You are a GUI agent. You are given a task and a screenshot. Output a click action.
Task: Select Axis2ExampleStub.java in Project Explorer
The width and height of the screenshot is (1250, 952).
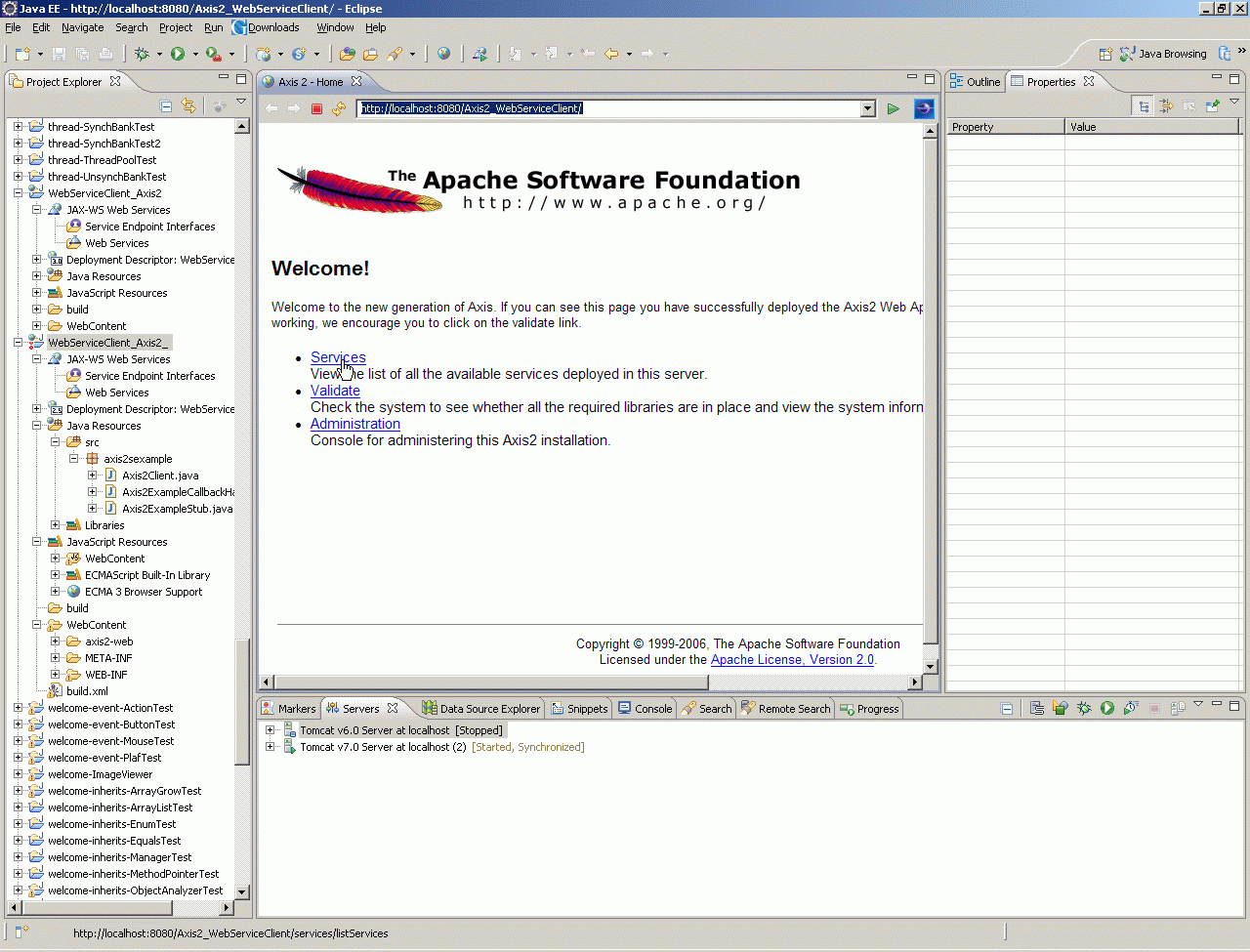tap(177, 509)
